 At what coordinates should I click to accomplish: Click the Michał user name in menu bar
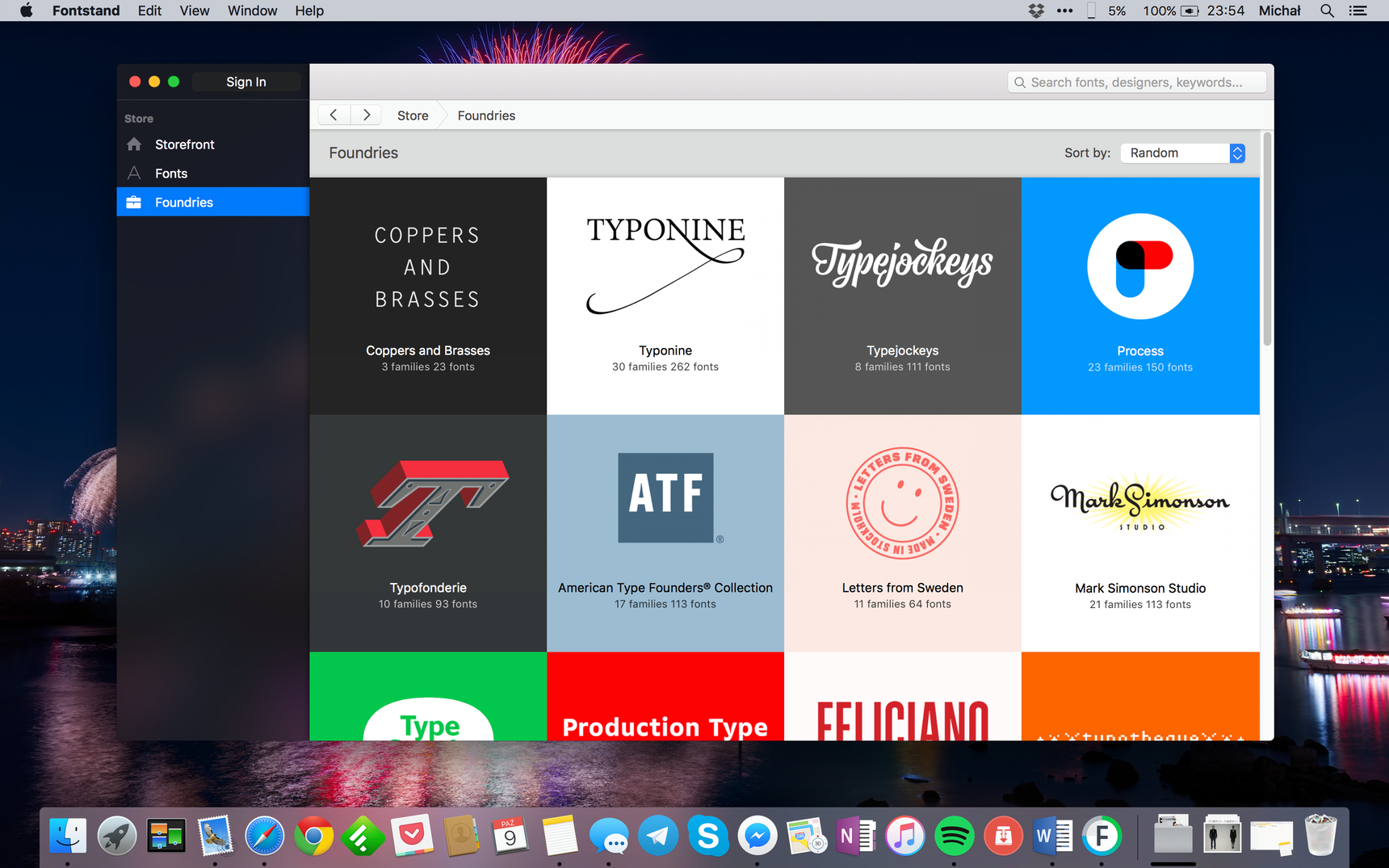pyautogui.click(x=1280, y=10)
